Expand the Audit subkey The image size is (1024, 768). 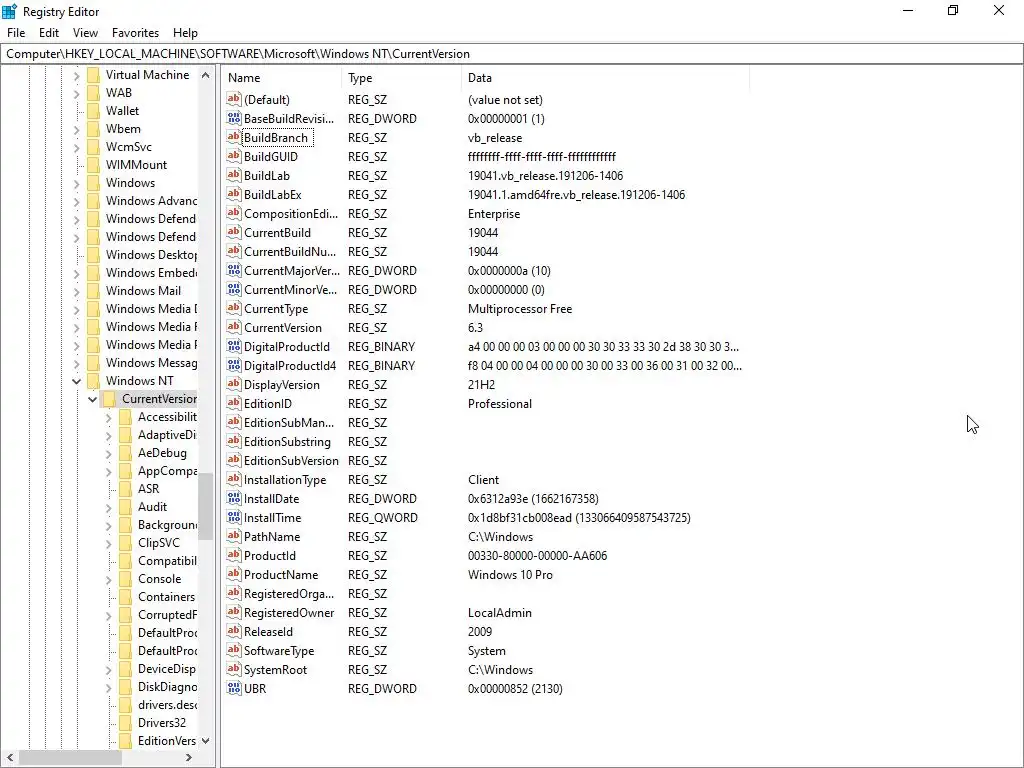[108, 507]
